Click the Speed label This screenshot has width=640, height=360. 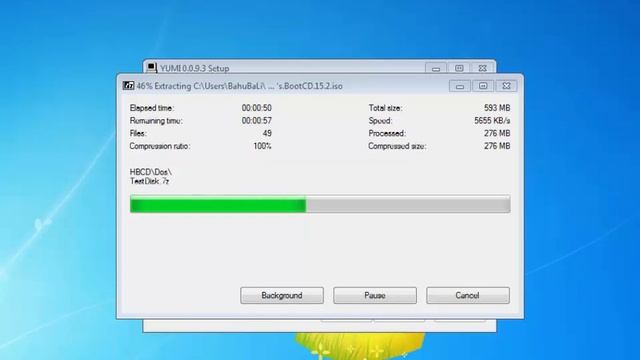point(380,121)
